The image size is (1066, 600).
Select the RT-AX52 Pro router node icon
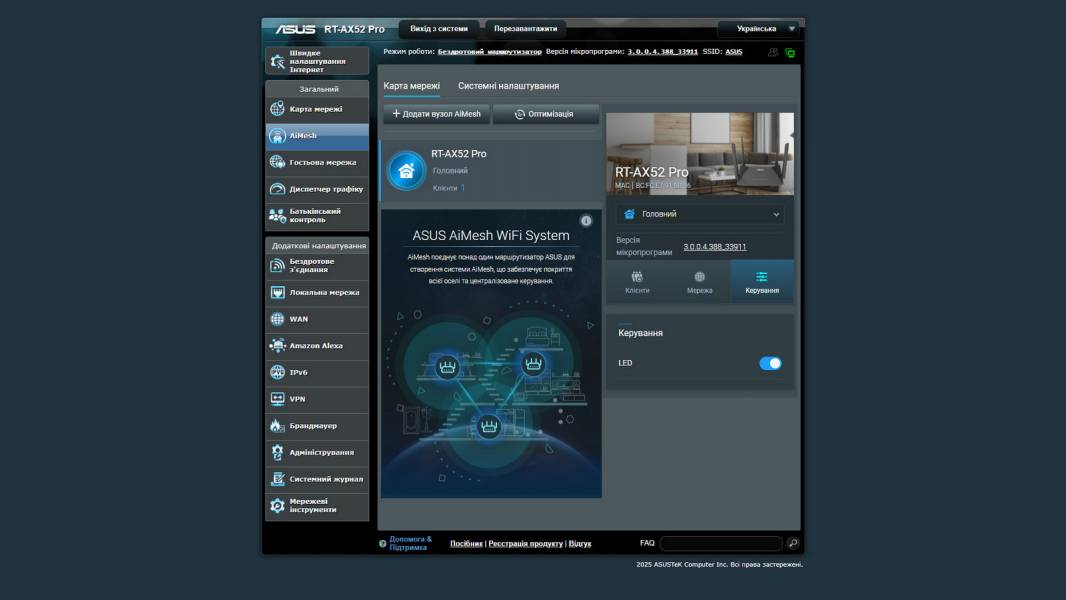click(x=406, y=170)
